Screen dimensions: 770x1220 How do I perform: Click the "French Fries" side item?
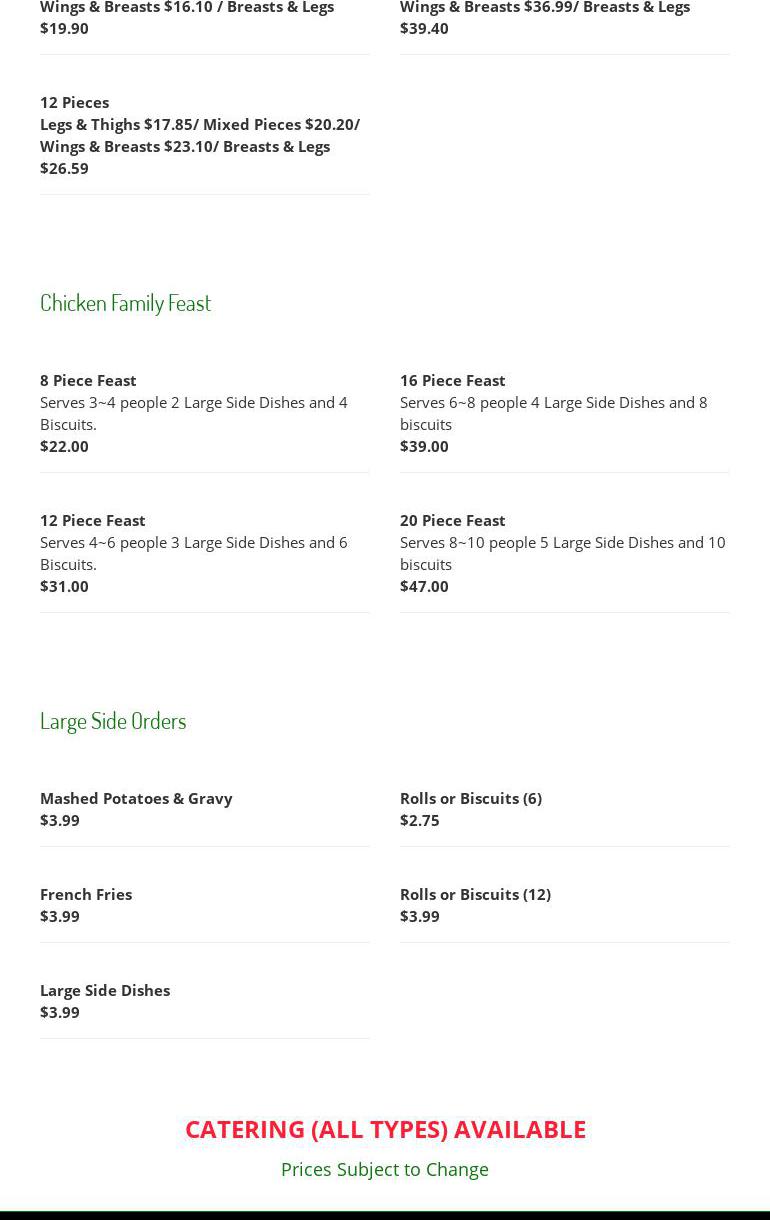86,894
